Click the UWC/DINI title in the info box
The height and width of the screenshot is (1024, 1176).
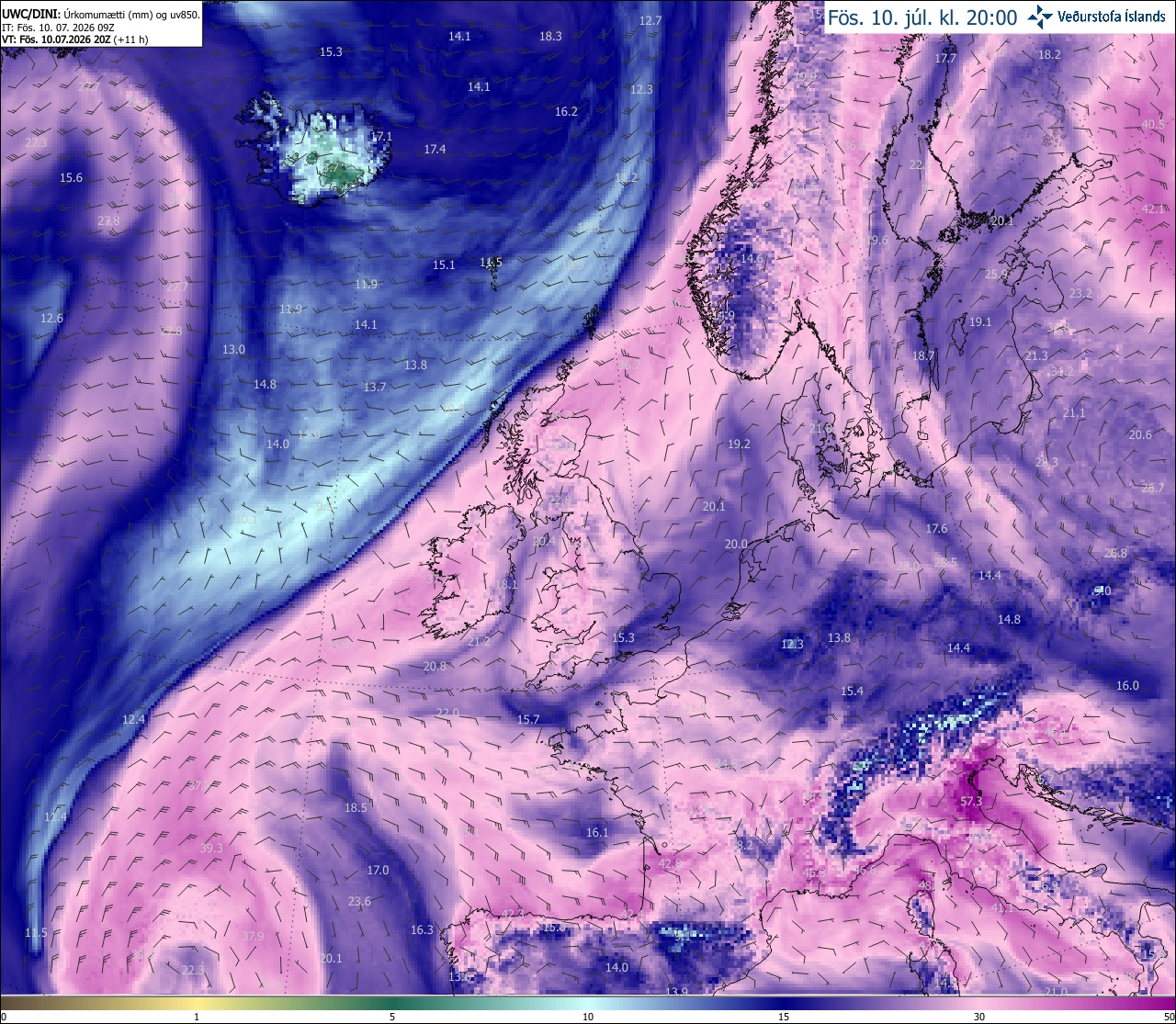tap(30, 14)
